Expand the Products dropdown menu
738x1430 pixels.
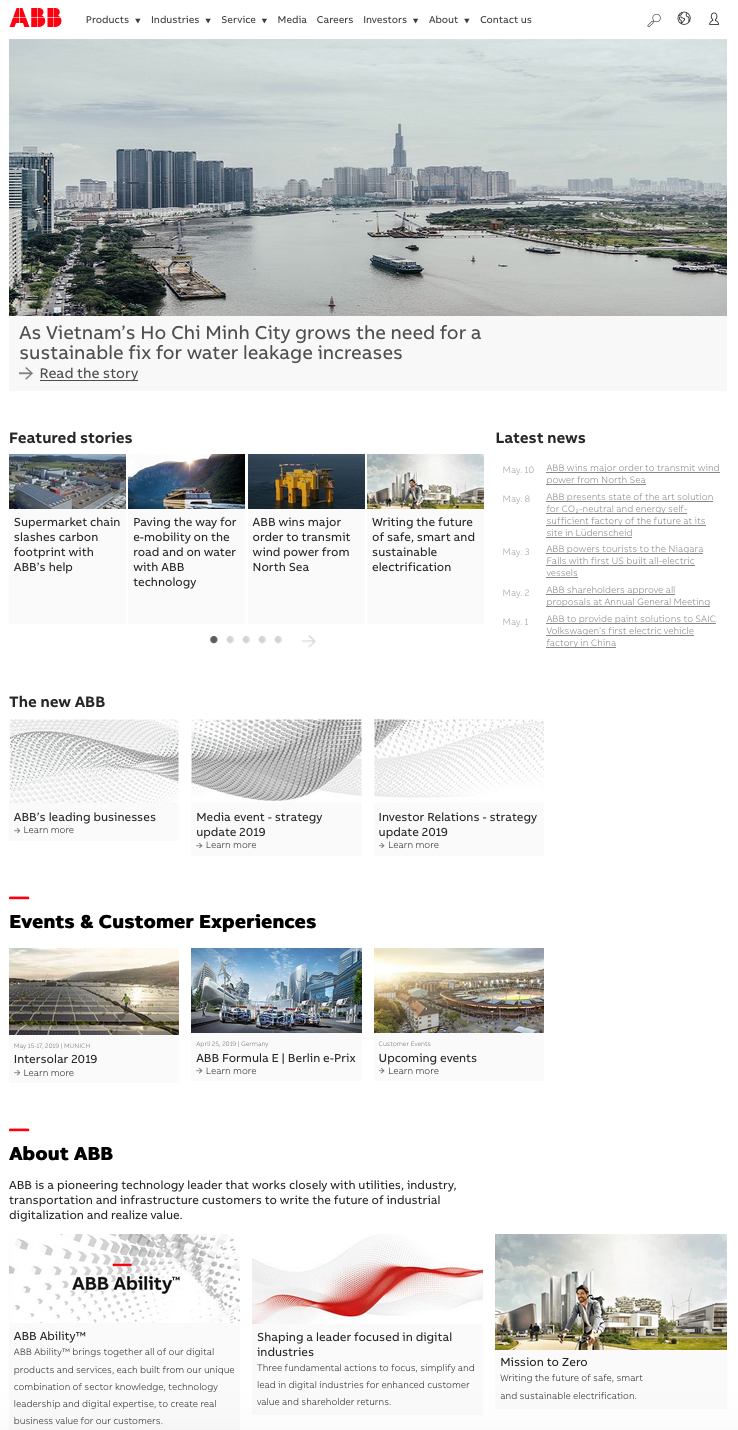click(x=113, y=19)
